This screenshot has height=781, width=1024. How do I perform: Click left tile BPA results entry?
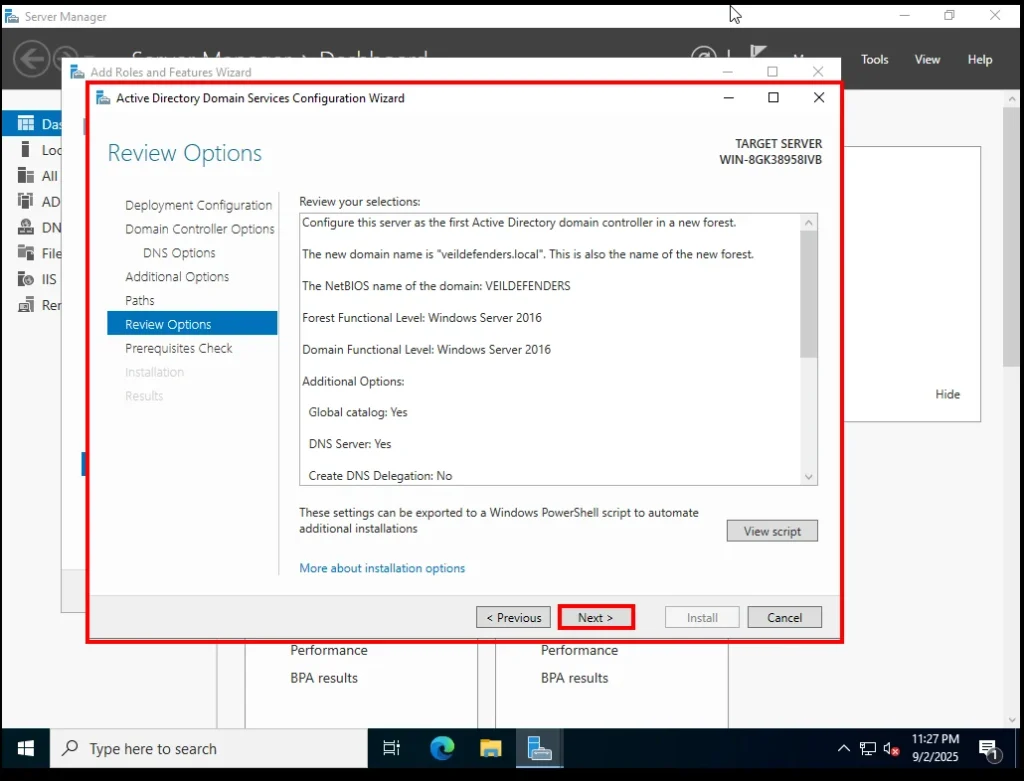click(x=324, y=678)
